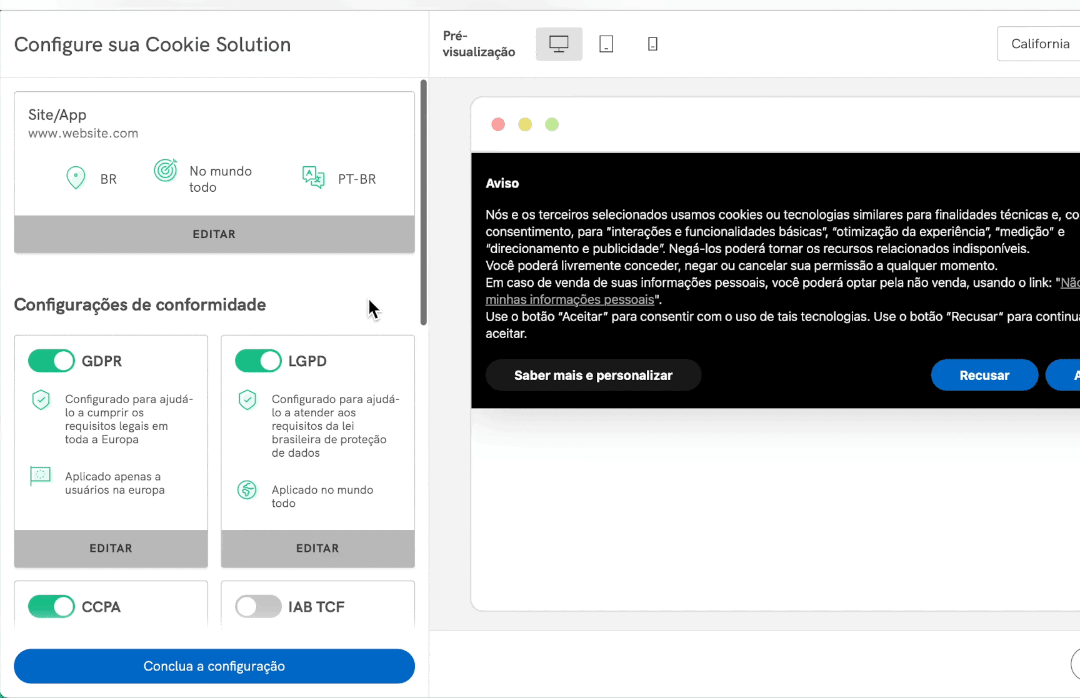This screenshot has height=698, width=1080.
Task: Switch to mobile preview icon
Action: (x=652, y=44)
